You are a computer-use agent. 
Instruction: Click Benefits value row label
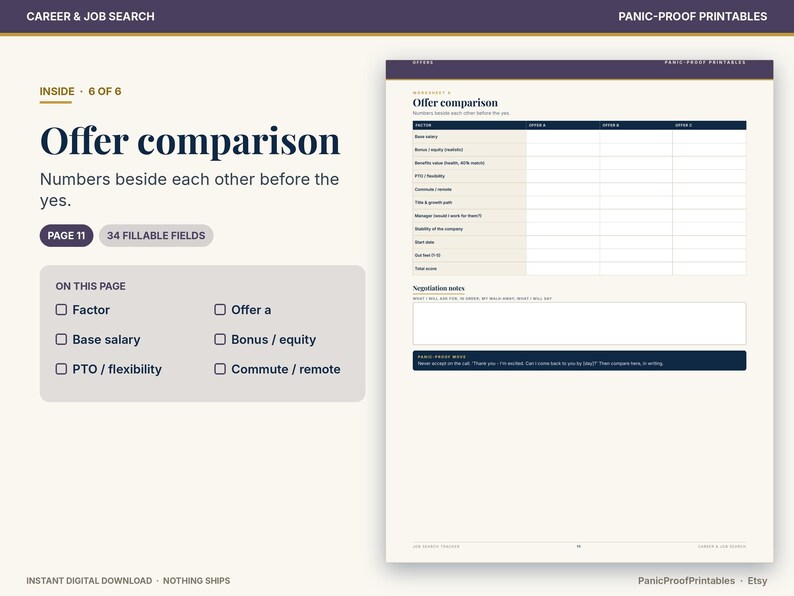(450, 163)
